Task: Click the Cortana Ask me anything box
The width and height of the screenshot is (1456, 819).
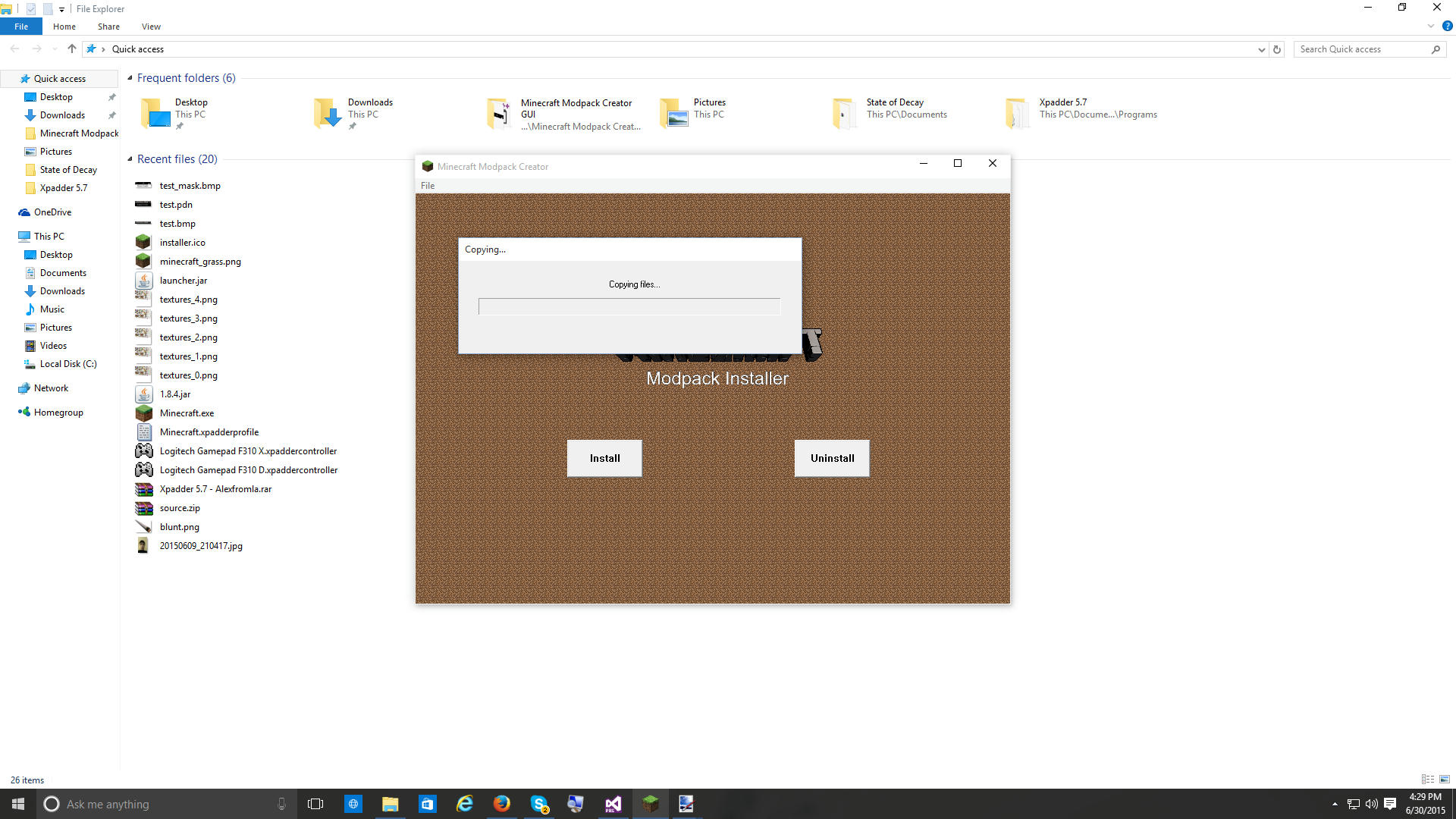Action: coord(165,804)
